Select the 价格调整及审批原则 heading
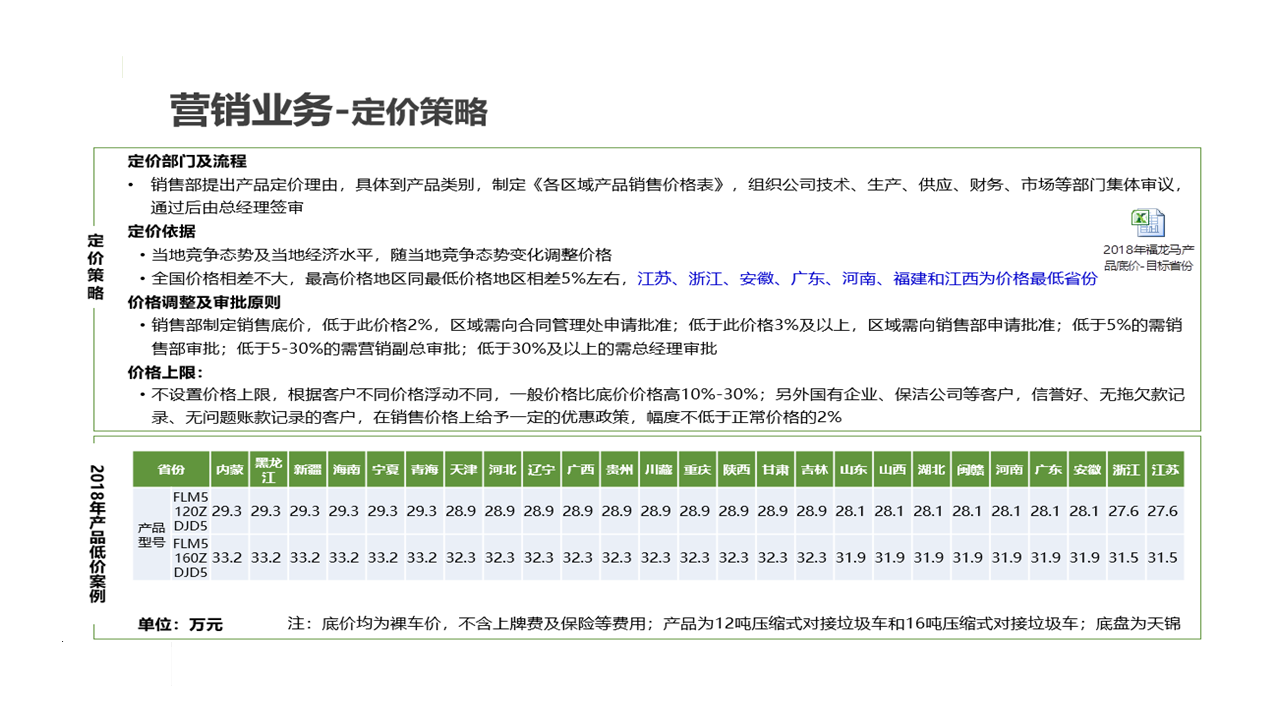 point(204,302)
